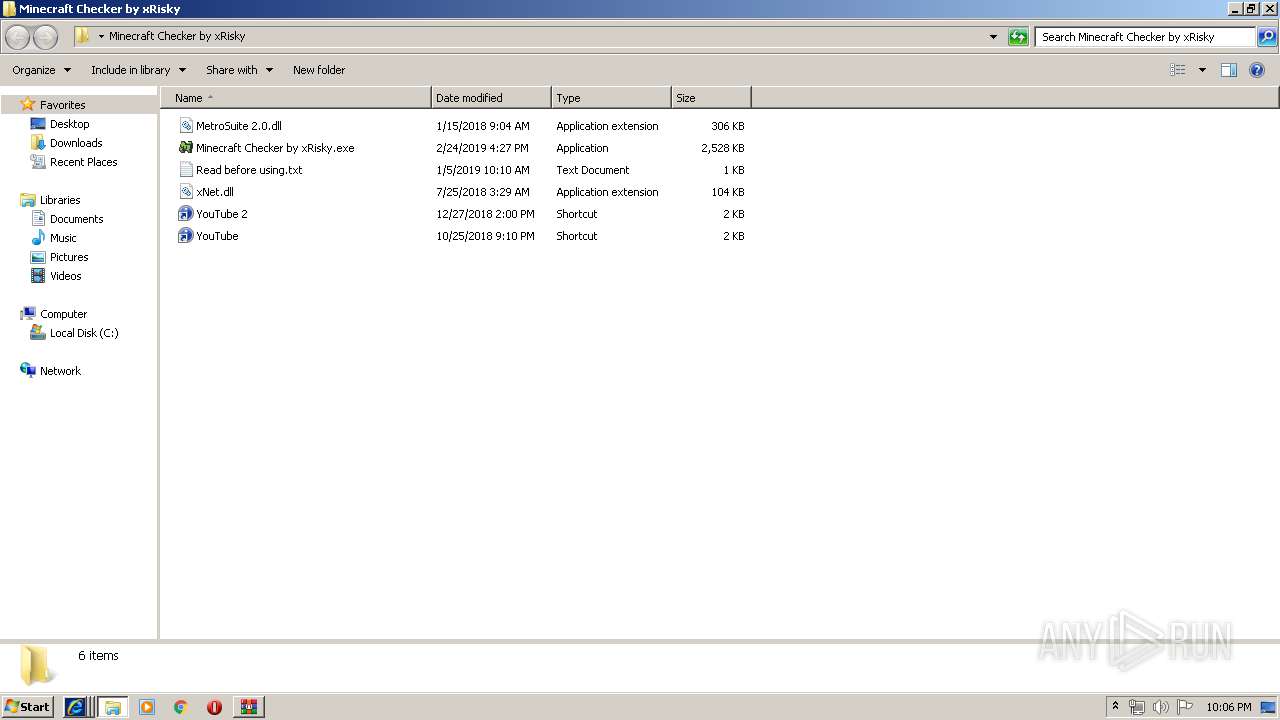Expand the view options dropdown arrow
This screenshot has height=720, width=1280.
tap(1202, 70)
